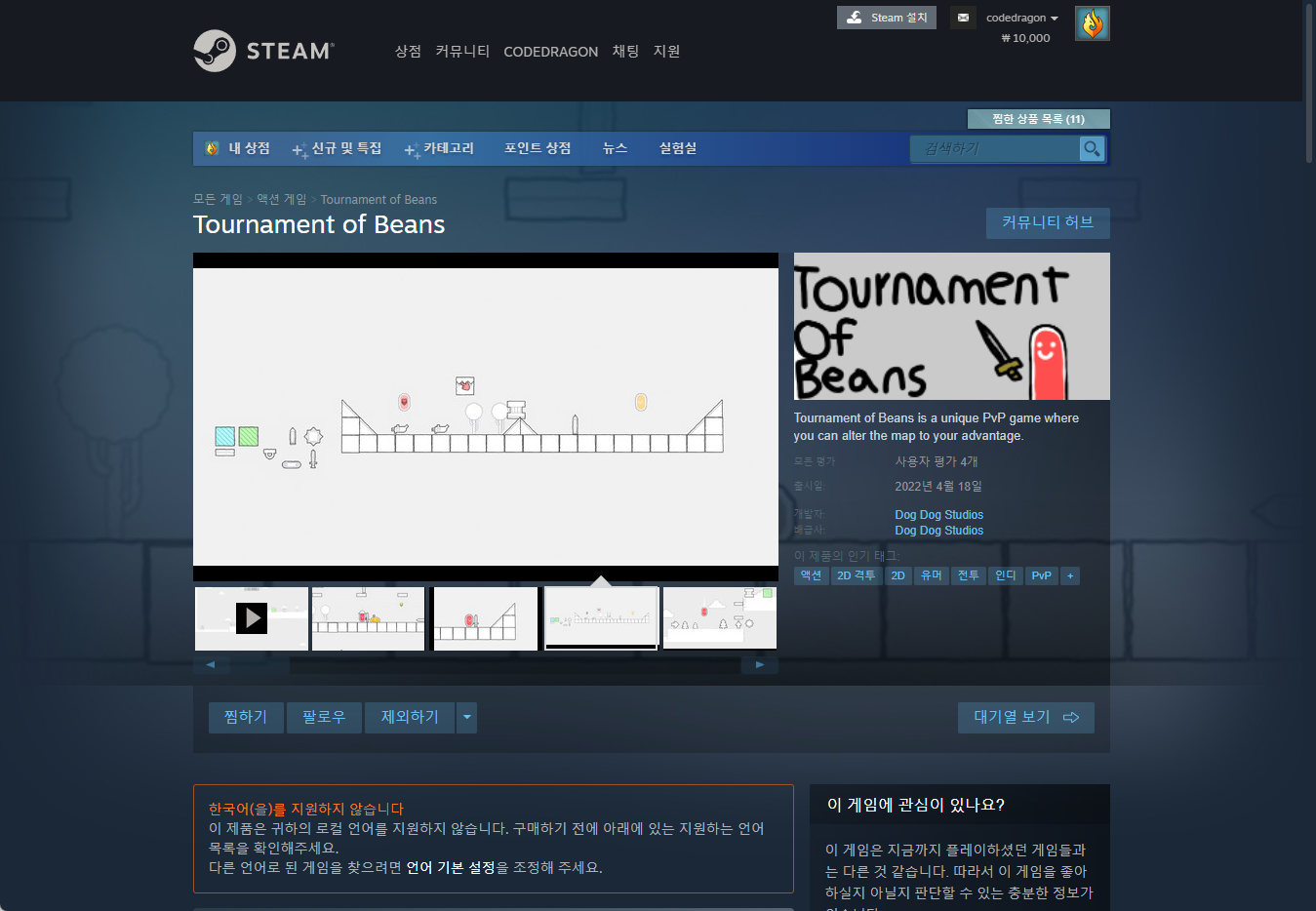This screenshot has width=1316, height=911.
Task: Click the 찜하기 wishlist button
Action: (x=246, y=717)
